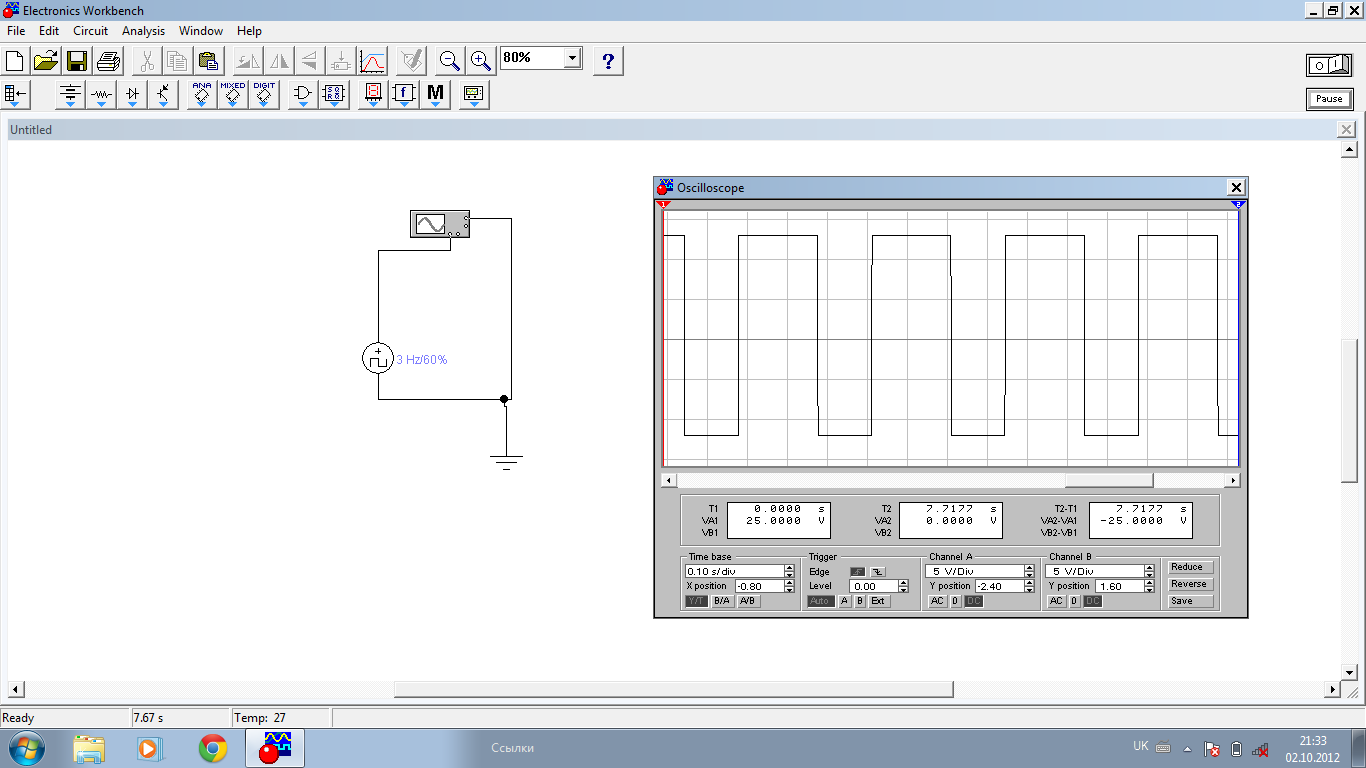The width and height of the screenshot is (1366, 768).
Task: Click the oscilloscope waveform horizontal scrollbar thumb
Action: (x=1109, y=481)
